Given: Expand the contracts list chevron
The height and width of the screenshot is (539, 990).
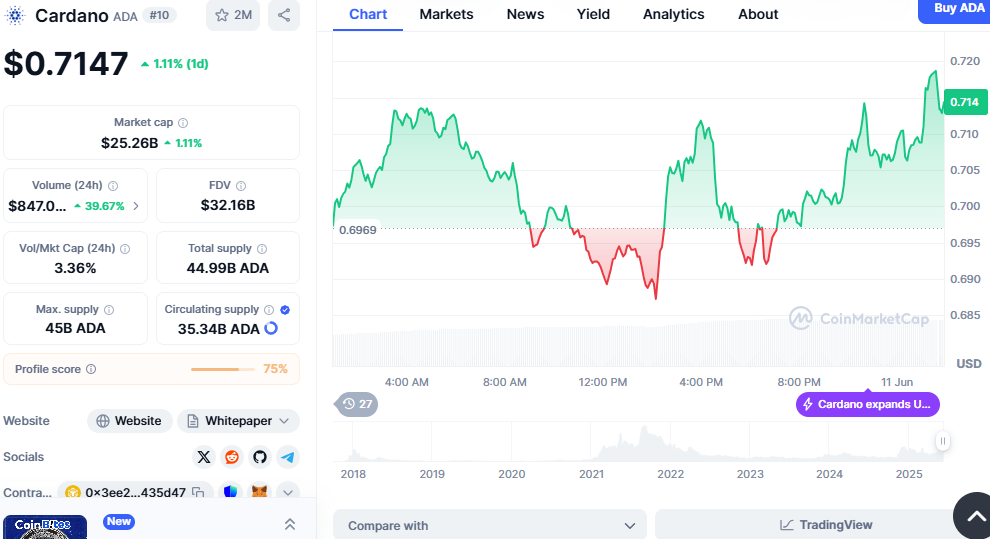Looking at the screenshot, I should coord(288,492).
